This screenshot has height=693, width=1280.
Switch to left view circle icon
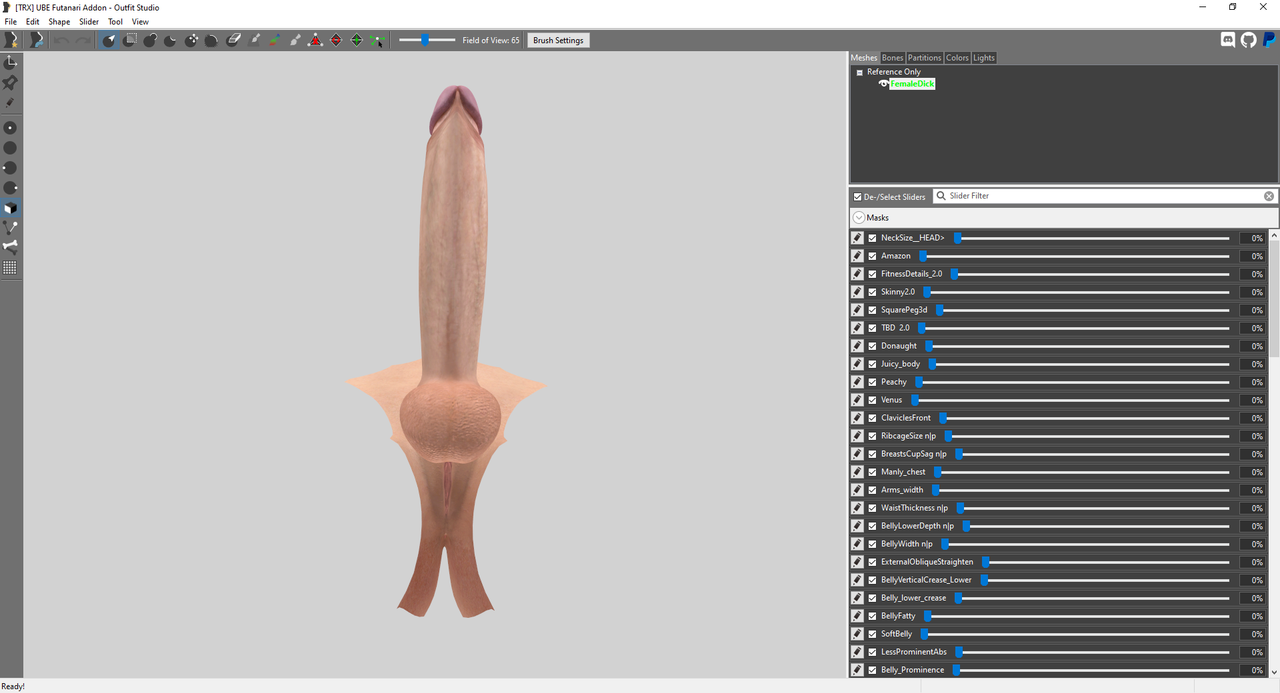tap(10, 168)
